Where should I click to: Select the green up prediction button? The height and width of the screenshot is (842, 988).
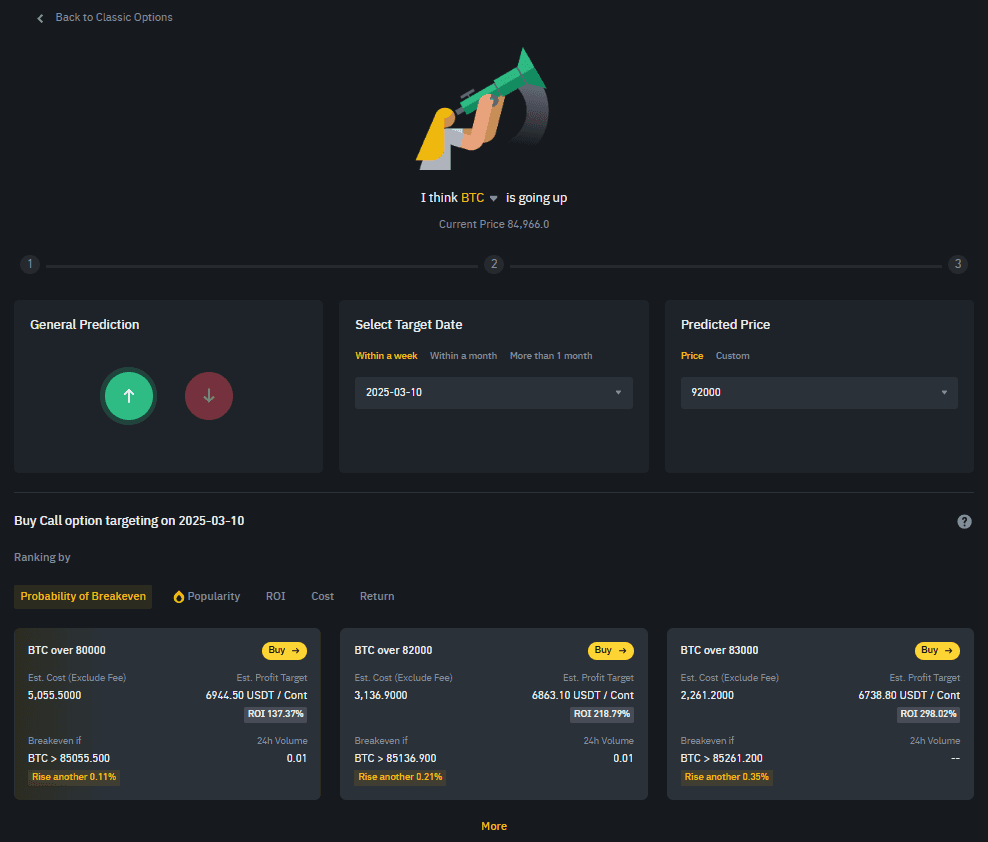[129, 396]
